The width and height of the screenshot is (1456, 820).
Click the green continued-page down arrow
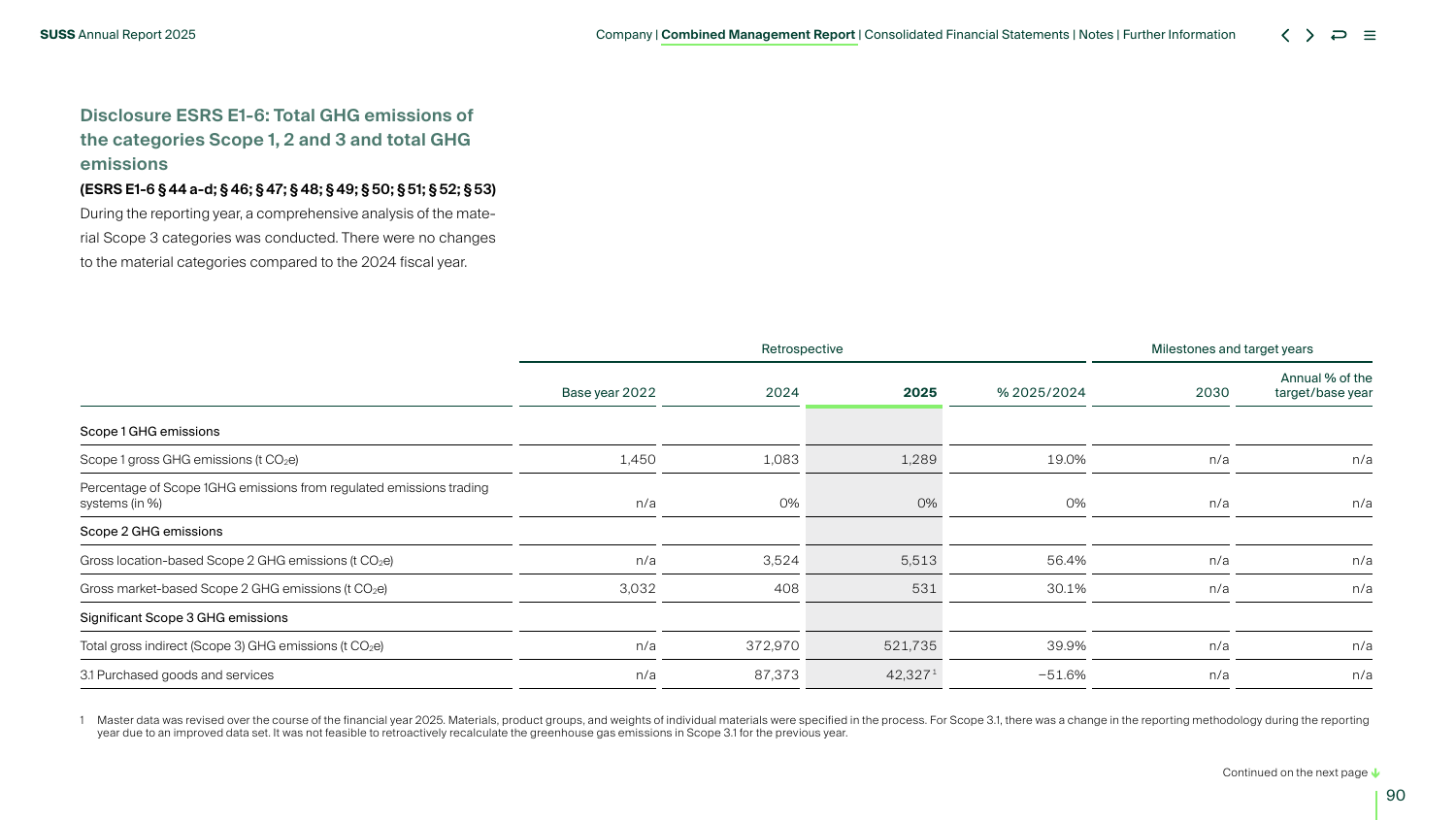[x=1375, y=773]
